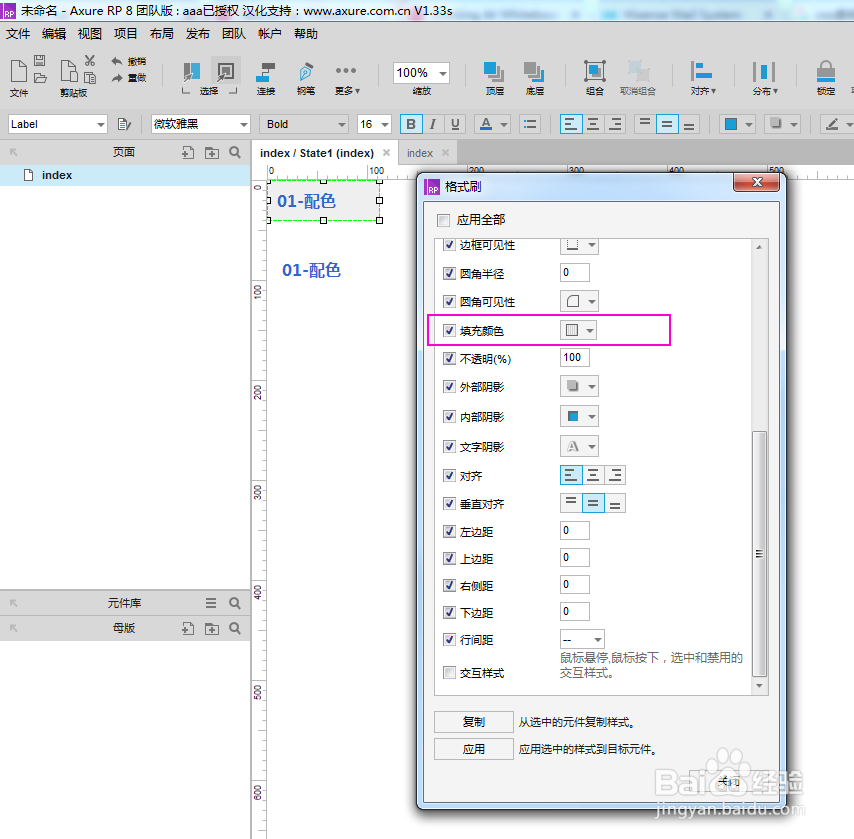Open the 外部阴影 dropdown in dialog

point(579,386)
